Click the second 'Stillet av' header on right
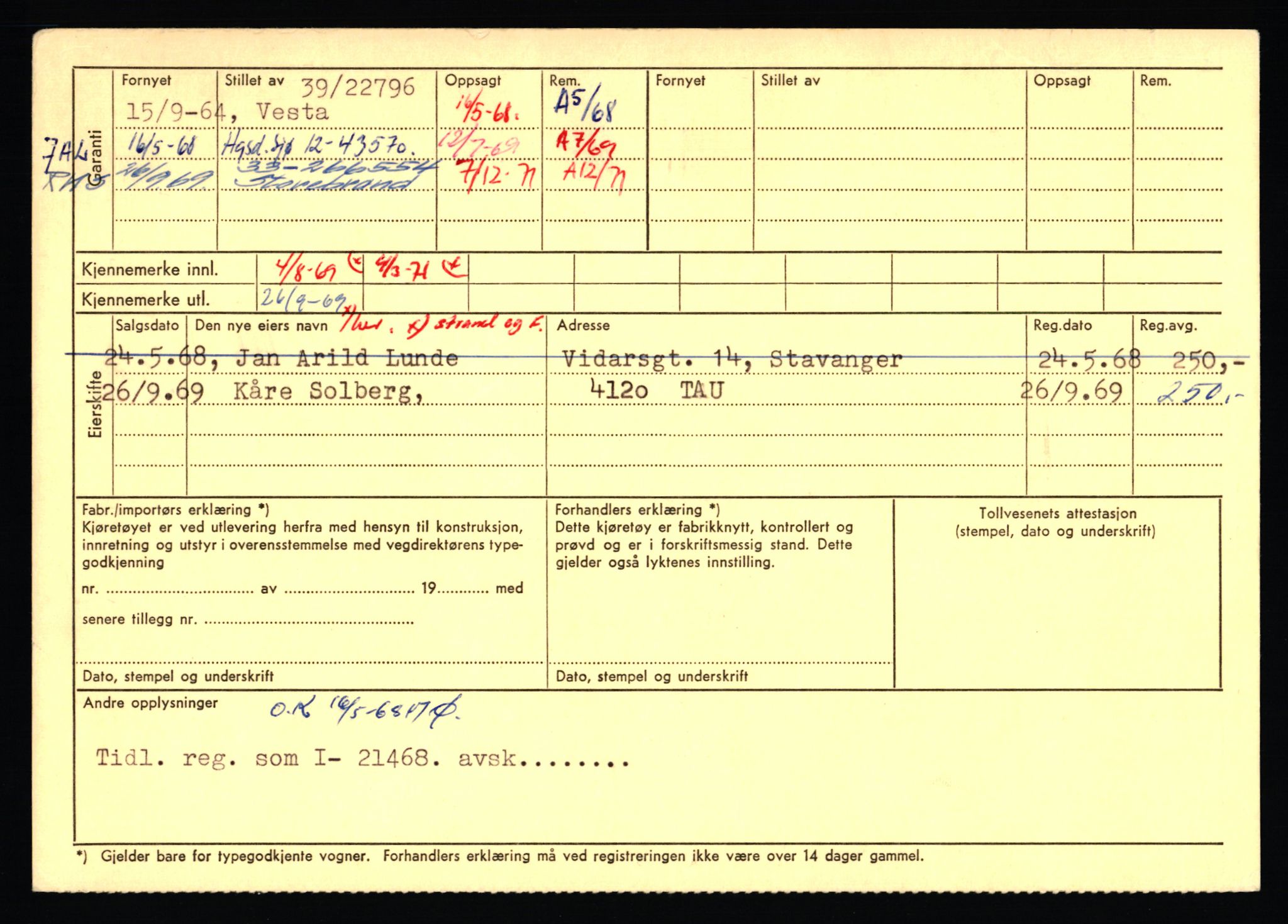The width and height of the screenshot is (1288, 924). pos(791,81)
